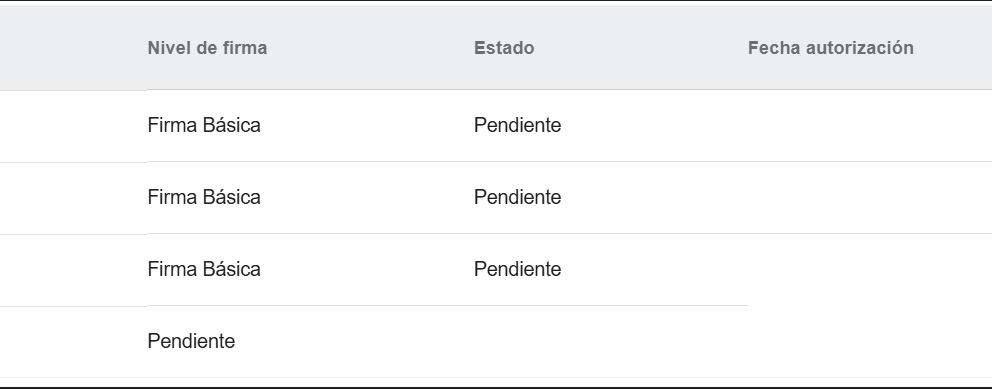Click the Estado column header

coord(504,48)
